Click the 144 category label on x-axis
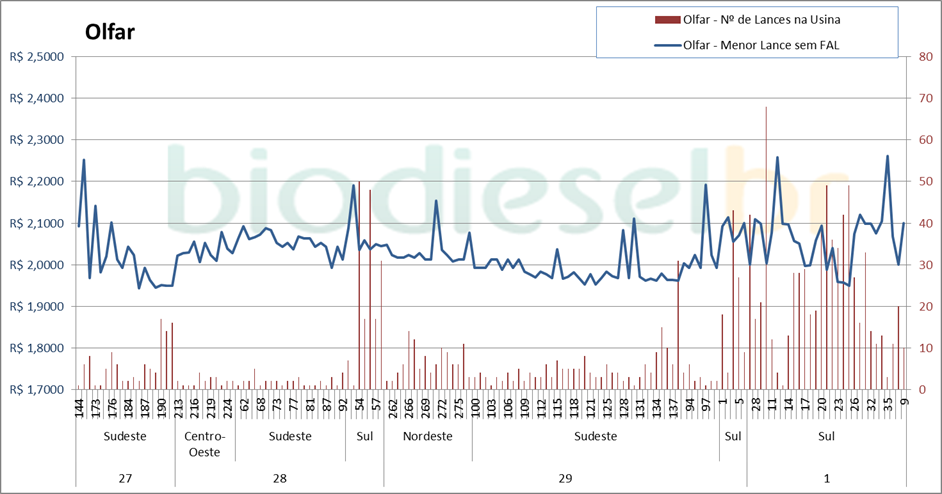Image resolution: width=942 pixels, height=494 pixels. click(79, 408)
